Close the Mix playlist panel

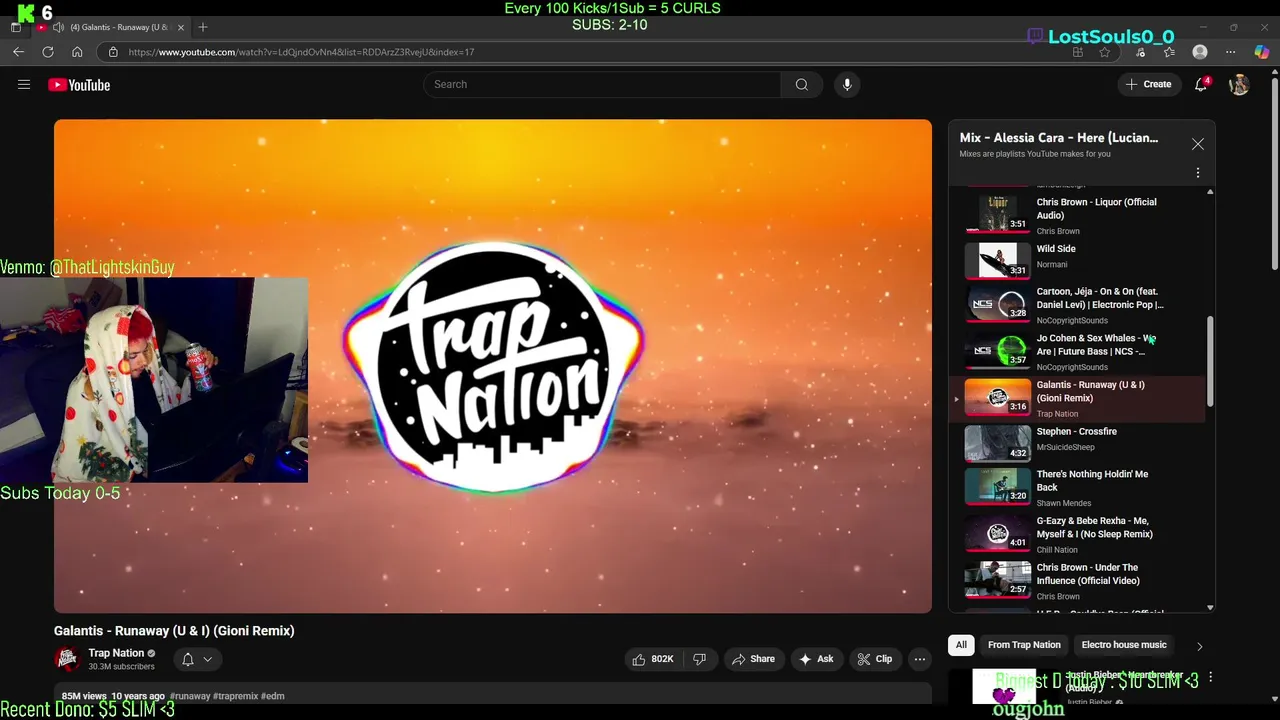(1198, 144)
